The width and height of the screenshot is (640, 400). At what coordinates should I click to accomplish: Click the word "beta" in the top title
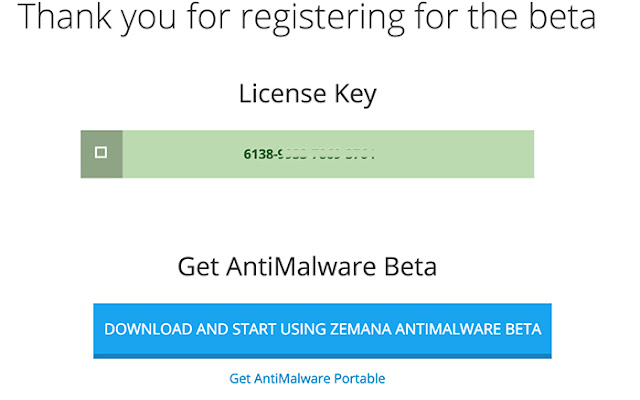[562, 18]
